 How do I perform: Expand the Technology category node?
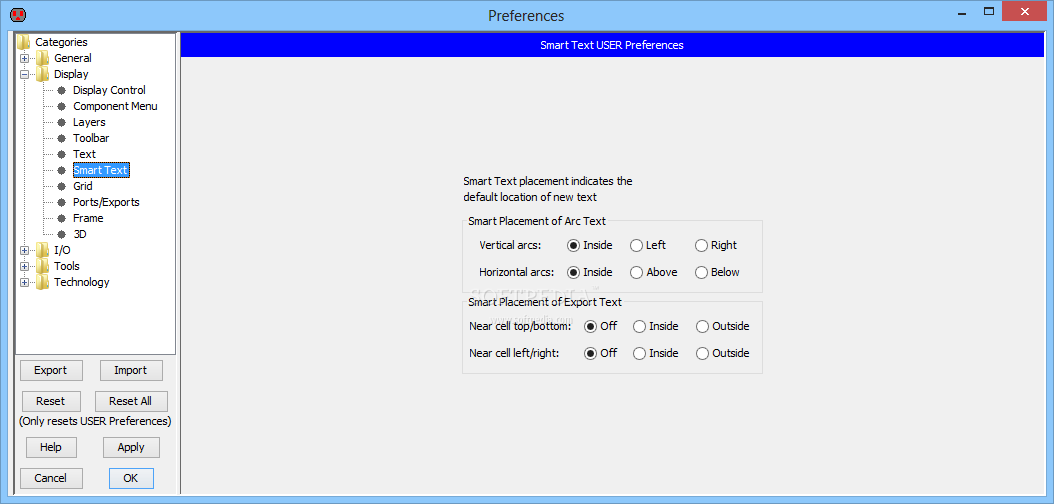click(24, 282)
